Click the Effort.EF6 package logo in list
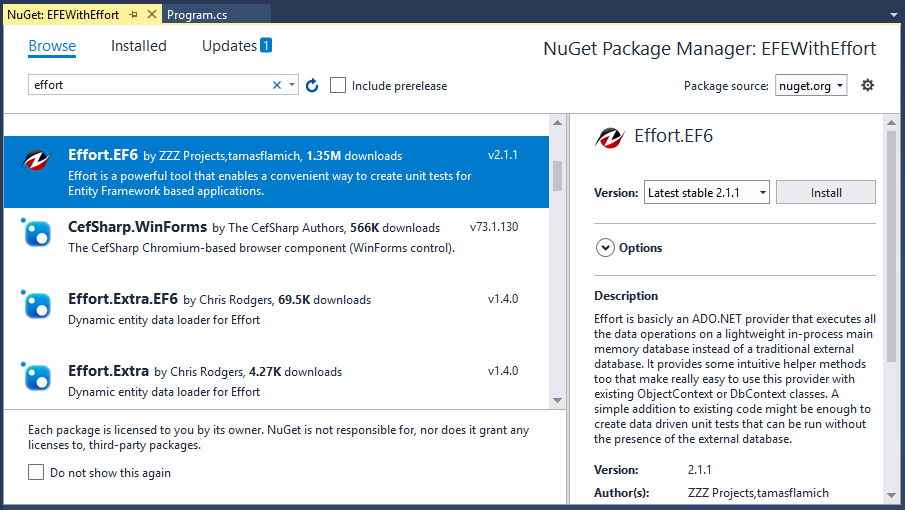905x510 pixels. pyautogui.click(x=36, y=159)
